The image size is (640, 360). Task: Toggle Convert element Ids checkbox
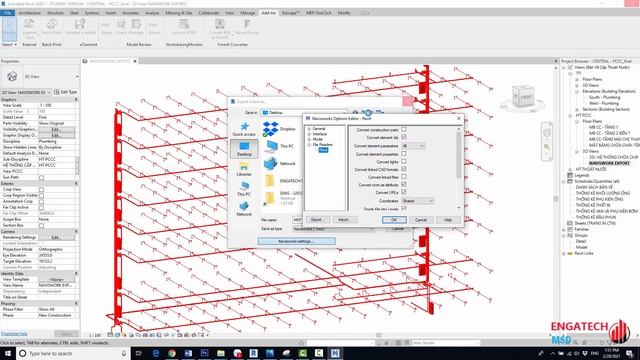pos(404,137)
